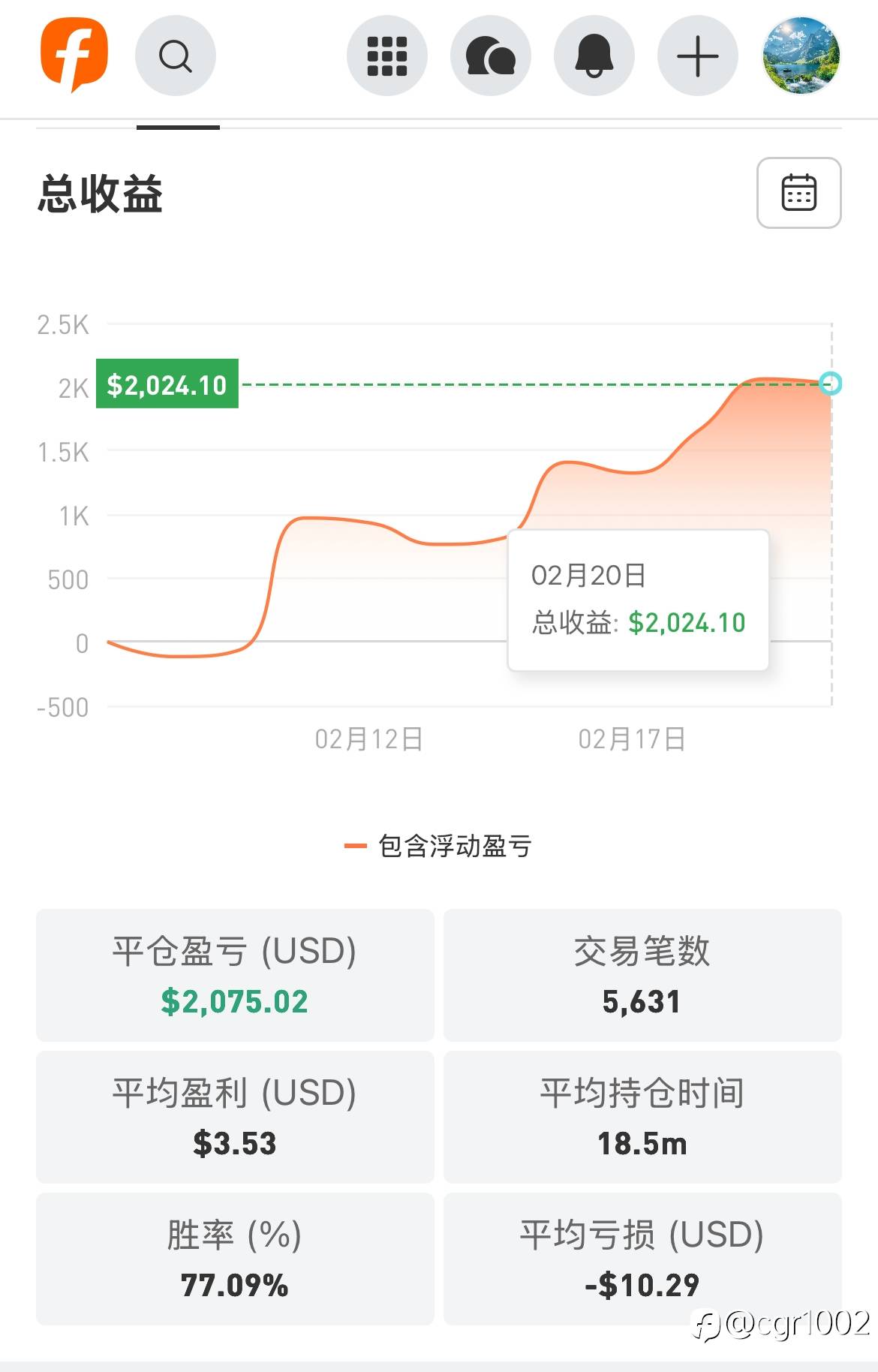Click the 02月20日 chart tooltip

pos(638,600)
